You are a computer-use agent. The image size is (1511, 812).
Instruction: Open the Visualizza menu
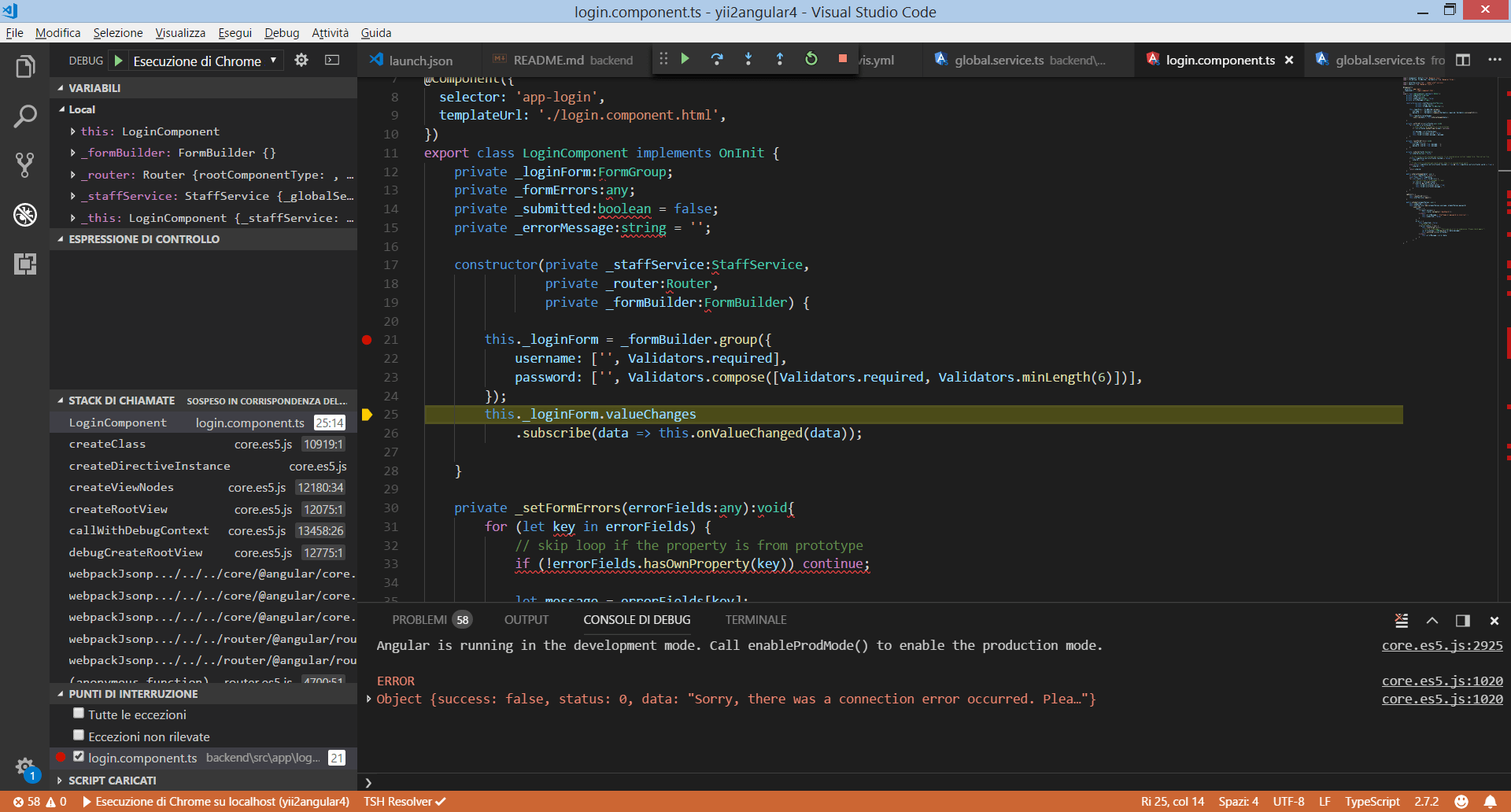pos(180,32)
